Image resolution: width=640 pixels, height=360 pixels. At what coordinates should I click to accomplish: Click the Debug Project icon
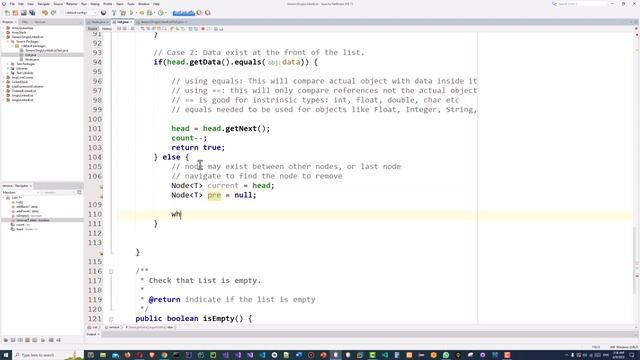[x=142, y=13]
